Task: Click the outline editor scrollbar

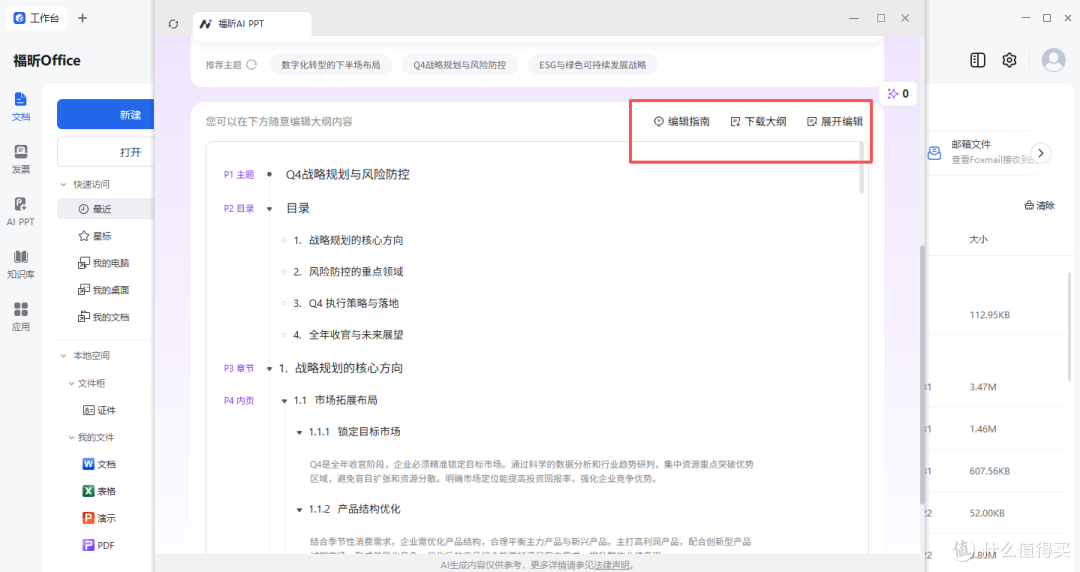Action: pos(861,167)
